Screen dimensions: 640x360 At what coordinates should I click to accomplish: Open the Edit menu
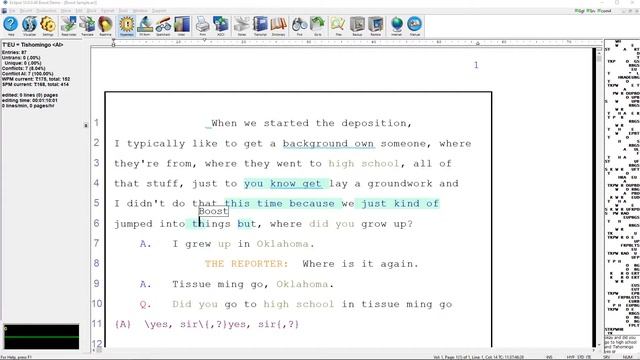(79, 11)
